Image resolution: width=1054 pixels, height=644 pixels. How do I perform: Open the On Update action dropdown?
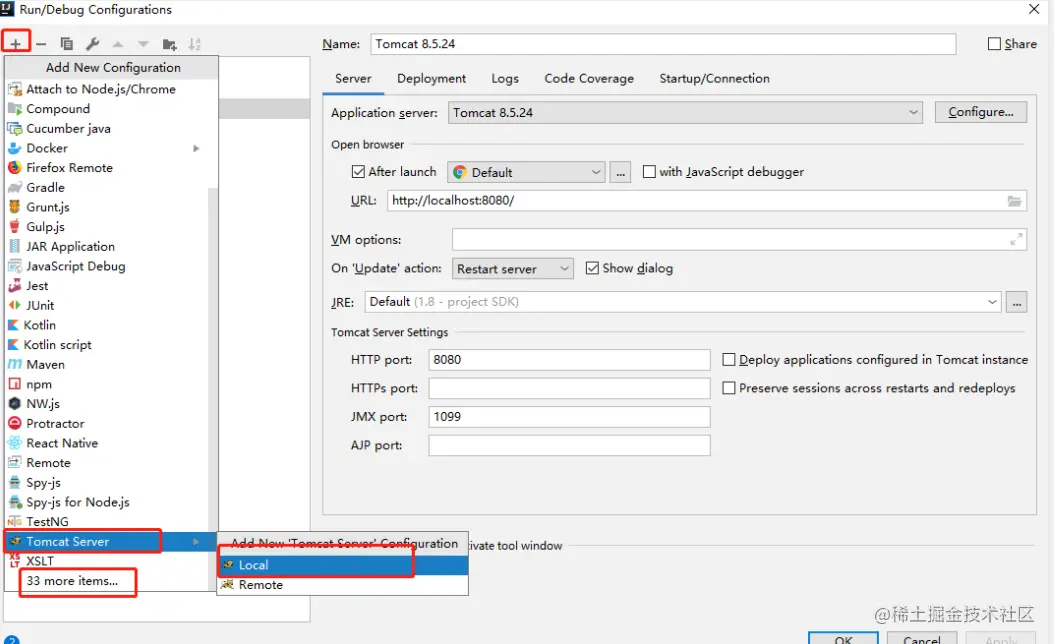click(x=513, y=269)
